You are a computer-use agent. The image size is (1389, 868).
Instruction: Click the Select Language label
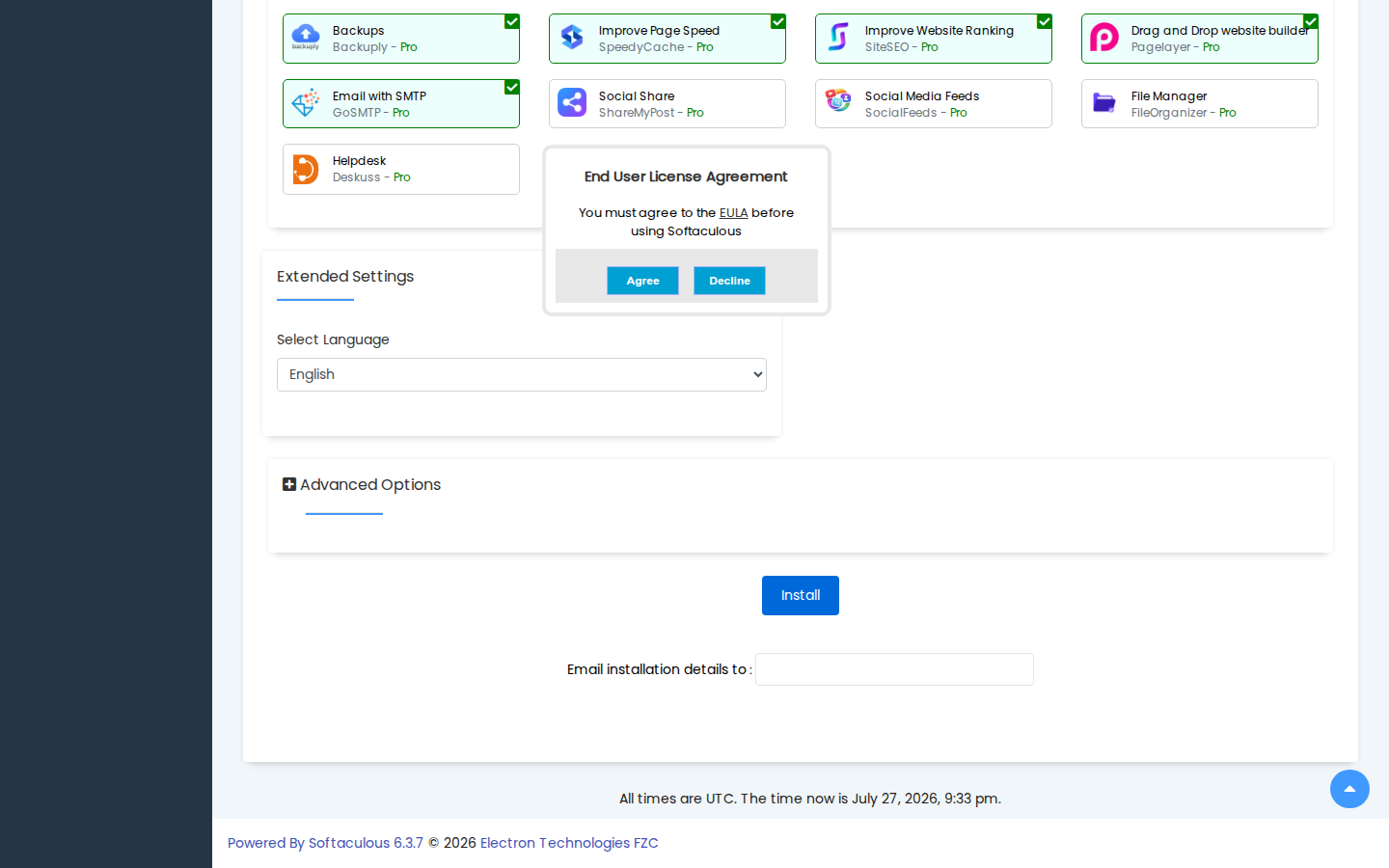[x=333, y=339]
